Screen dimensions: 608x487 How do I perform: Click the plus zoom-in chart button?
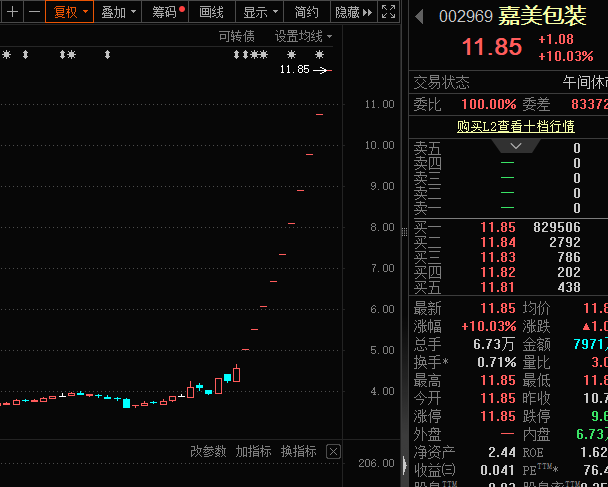pos(12,12)
